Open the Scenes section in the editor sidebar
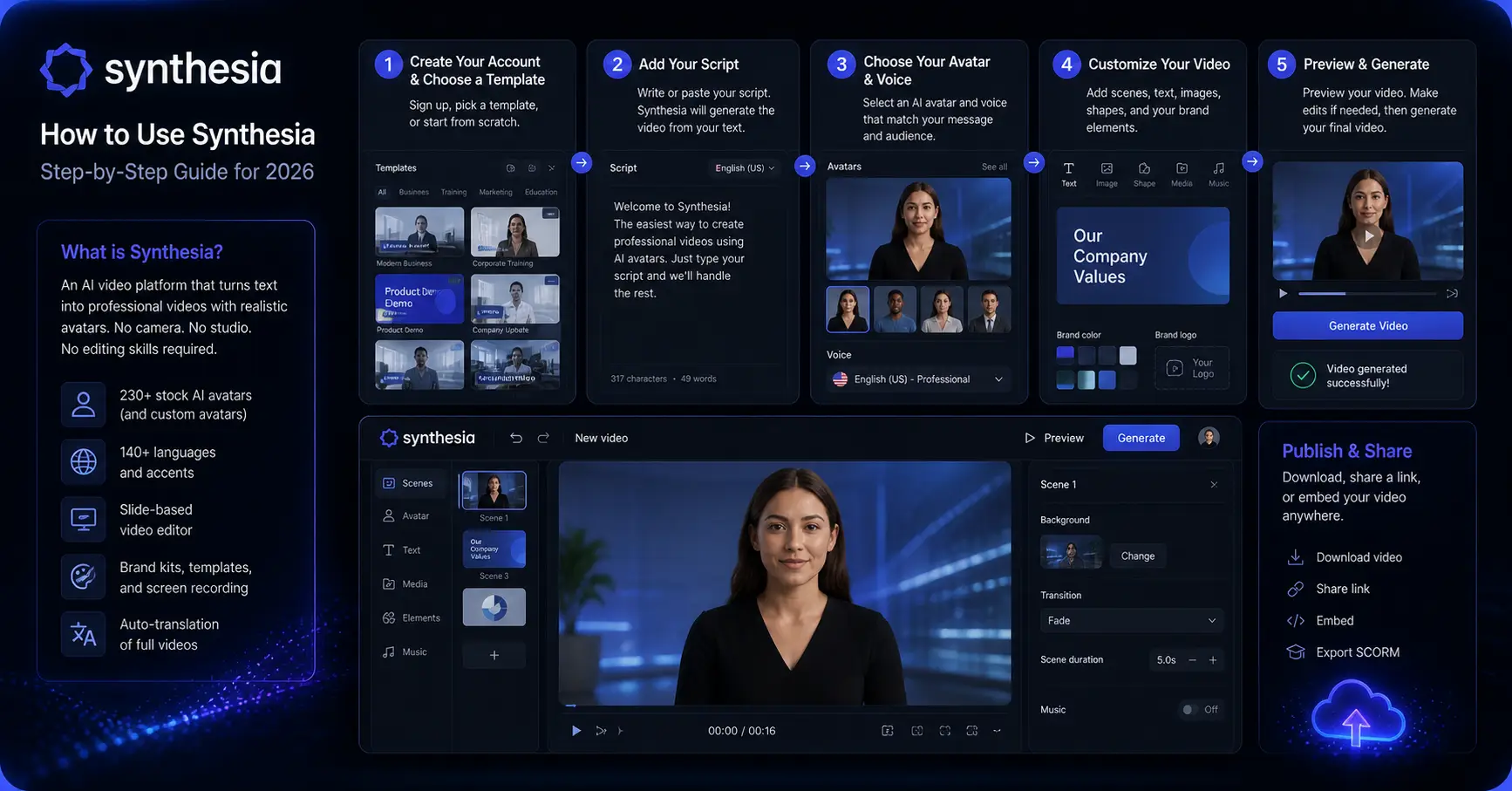The width and height of the screenshot is (1512, 791). click(408, 483)
